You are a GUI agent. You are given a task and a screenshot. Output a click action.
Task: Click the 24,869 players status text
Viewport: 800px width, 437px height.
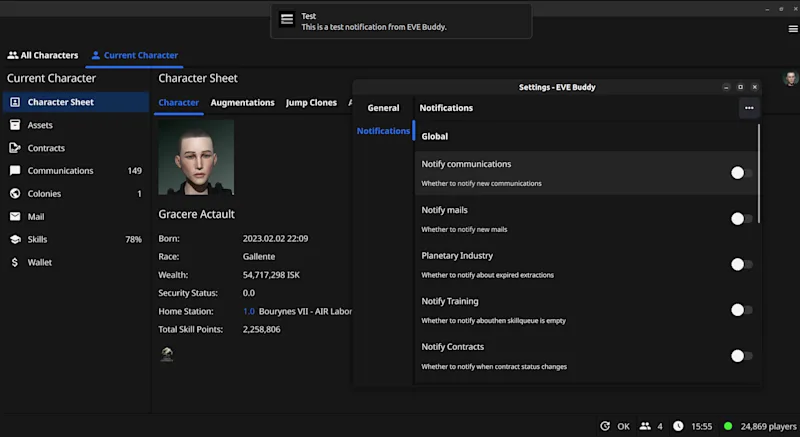pos(768,426)
